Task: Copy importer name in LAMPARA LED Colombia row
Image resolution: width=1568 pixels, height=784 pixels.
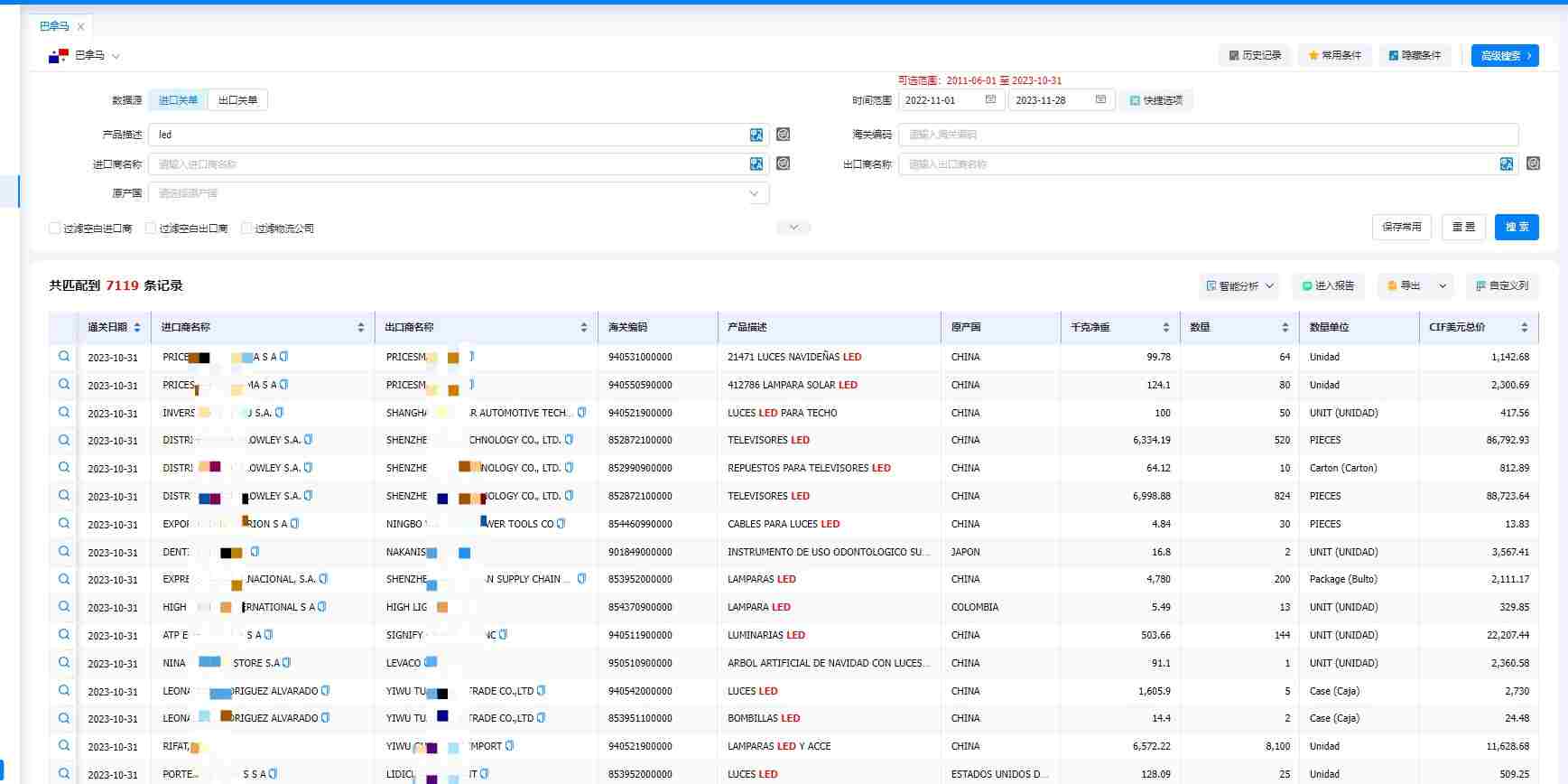Action: click(x=322, y=607)
